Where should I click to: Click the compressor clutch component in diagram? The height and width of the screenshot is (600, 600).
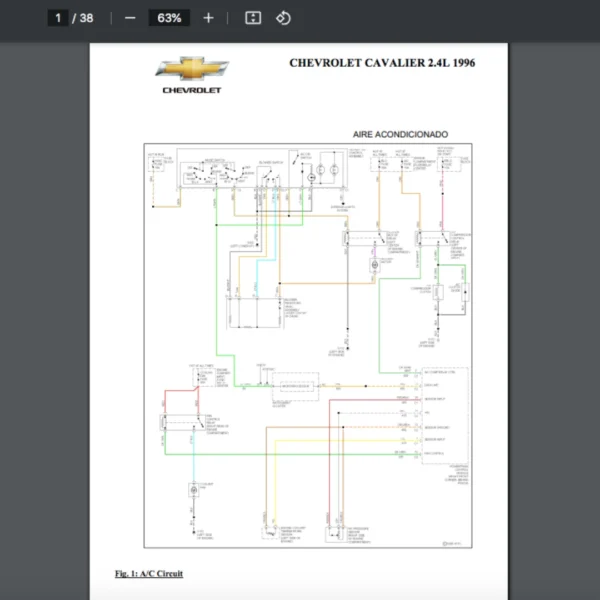[x=438, y=291]
